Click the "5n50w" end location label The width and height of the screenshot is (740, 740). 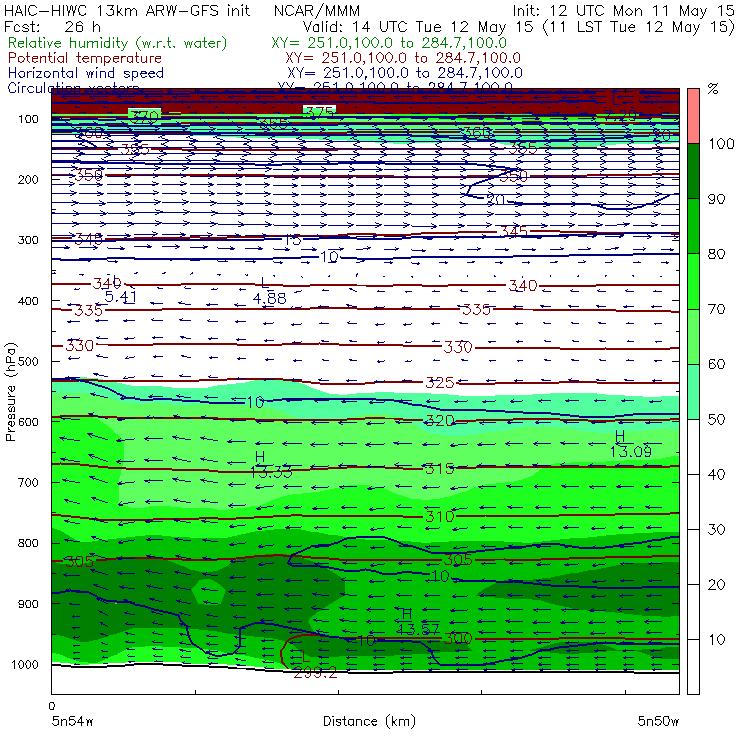click(658, 721)
